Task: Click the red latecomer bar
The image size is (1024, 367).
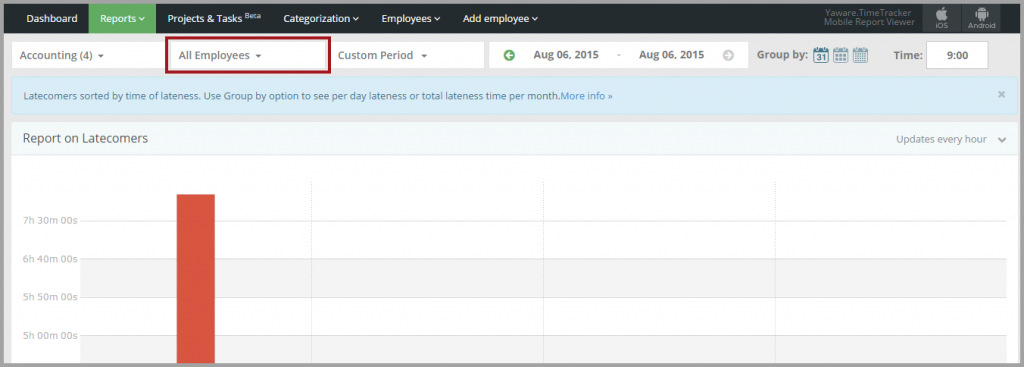Action: tap(195, 278)
